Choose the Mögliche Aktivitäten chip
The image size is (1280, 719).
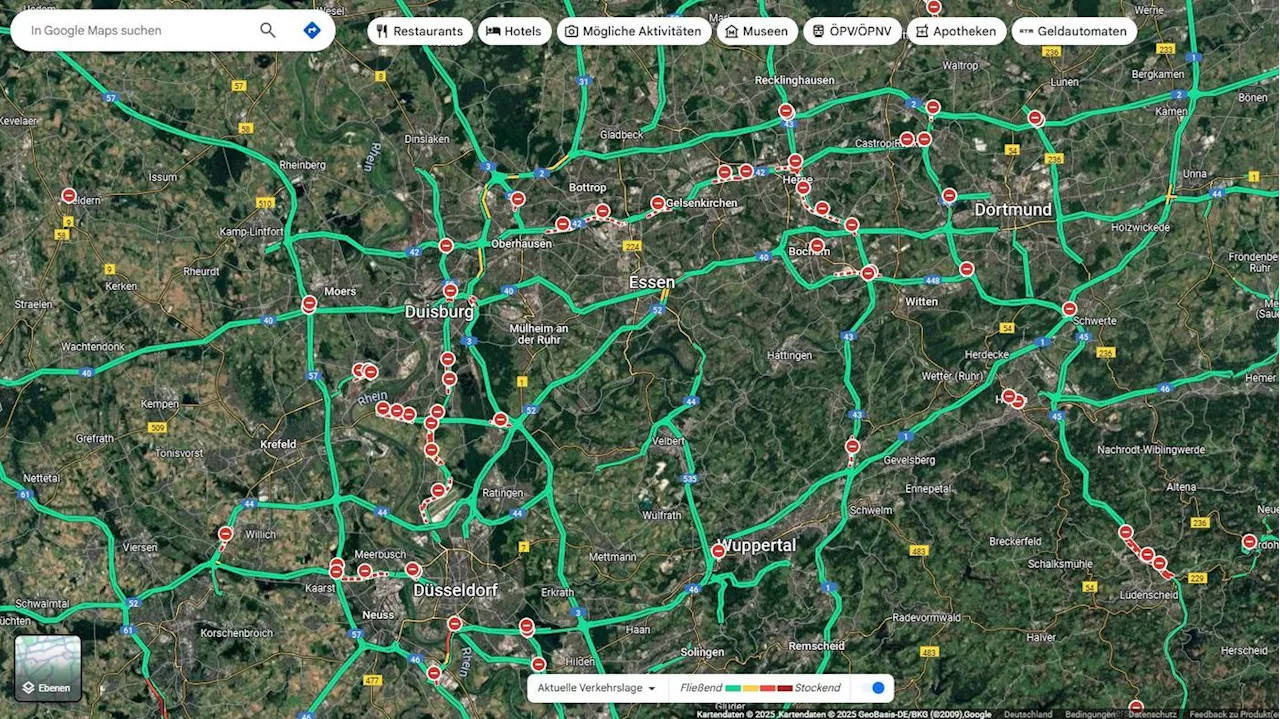(x=634, y=31)
